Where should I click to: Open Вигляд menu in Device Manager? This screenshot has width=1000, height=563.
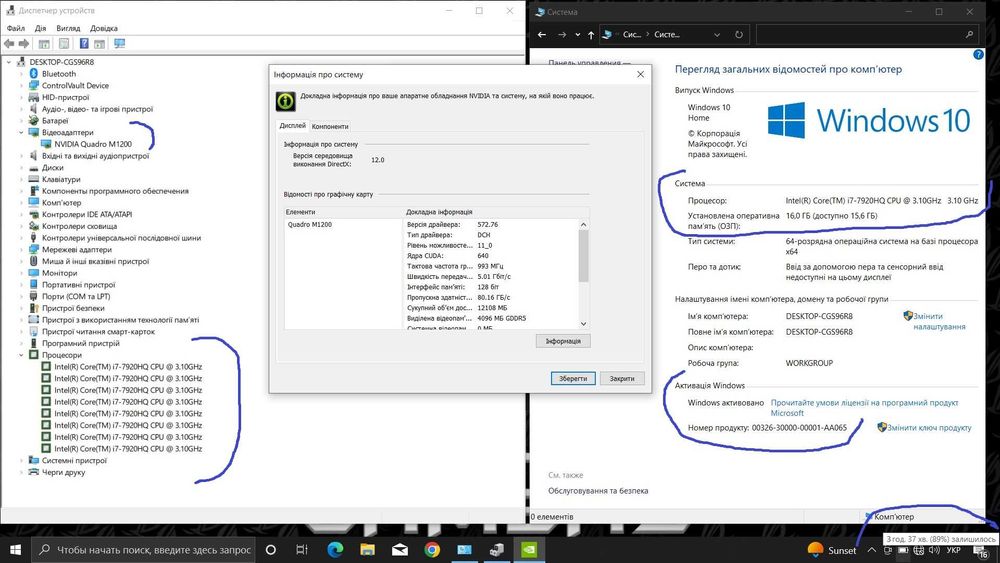[x=68, y=28]
